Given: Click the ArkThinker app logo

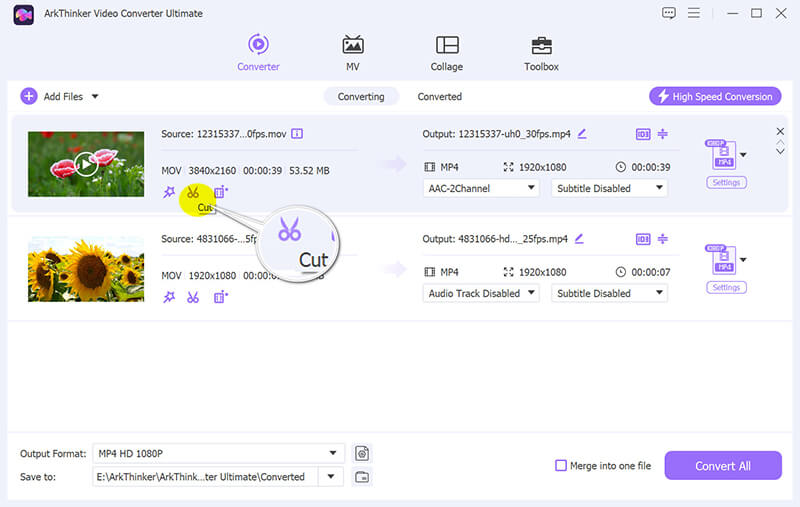Looking at the screenshot, I should 23,14.
